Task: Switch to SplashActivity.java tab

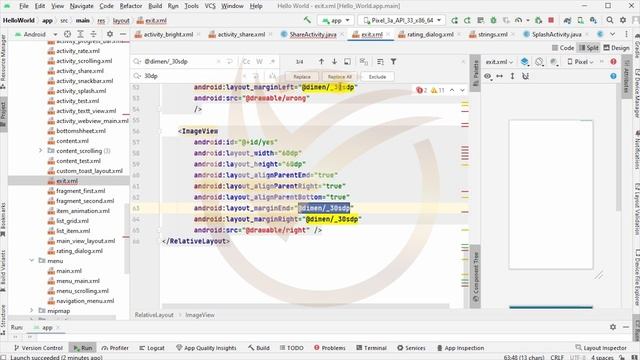Action: [x=556, y=35]
